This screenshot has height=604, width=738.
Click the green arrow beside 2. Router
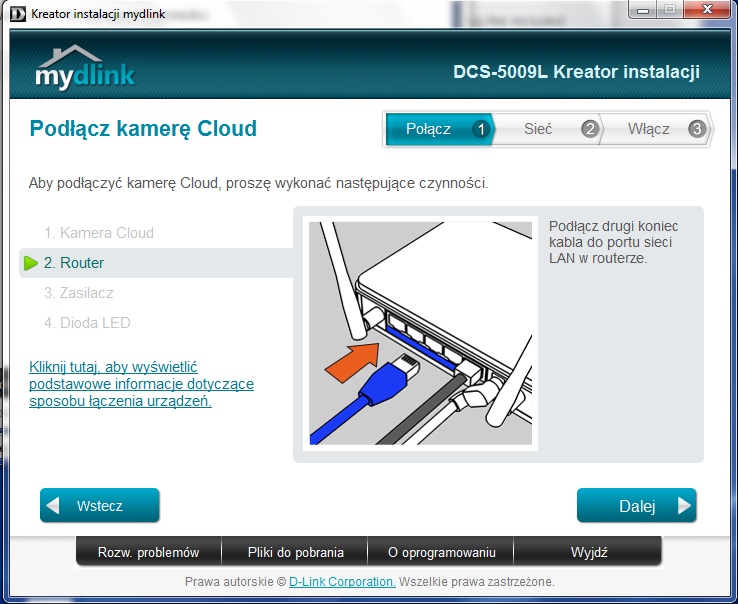[x=31, y=263]
